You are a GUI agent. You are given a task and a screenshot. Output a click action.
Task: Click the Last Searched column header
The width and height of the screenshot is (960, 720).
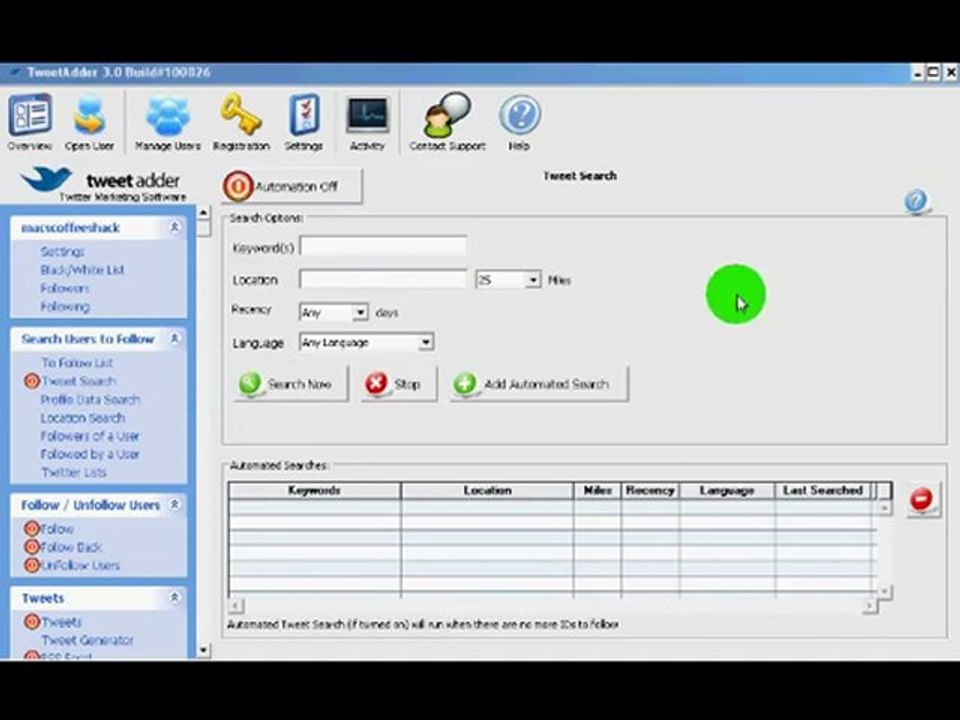tap(823, 490)
